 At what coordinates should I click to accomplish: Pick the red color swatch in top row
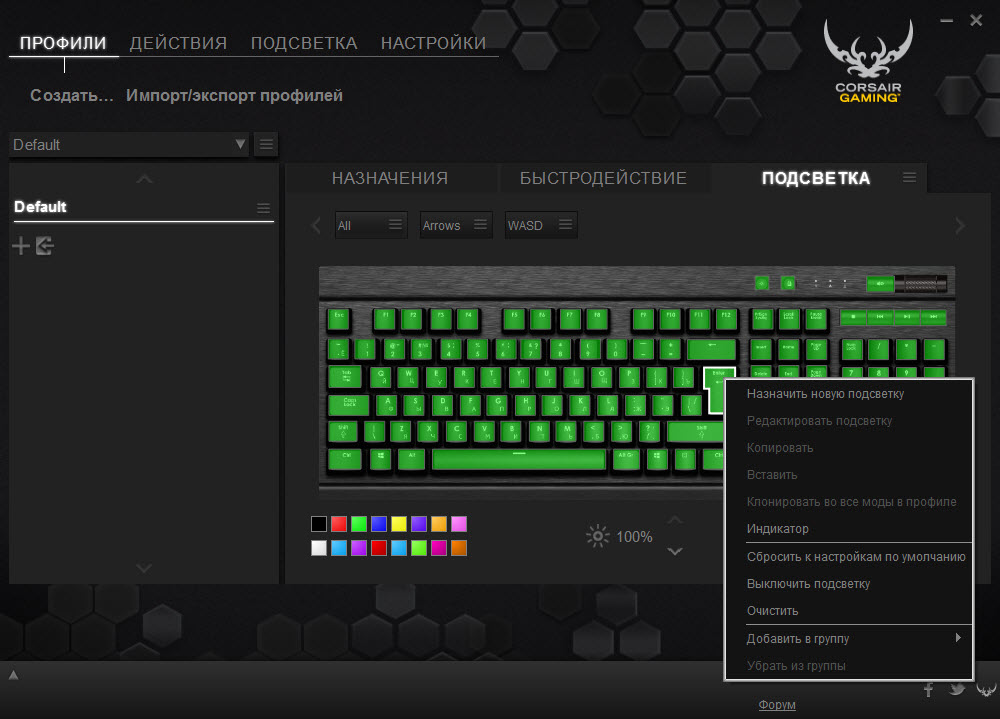click(x=339, y=523)
